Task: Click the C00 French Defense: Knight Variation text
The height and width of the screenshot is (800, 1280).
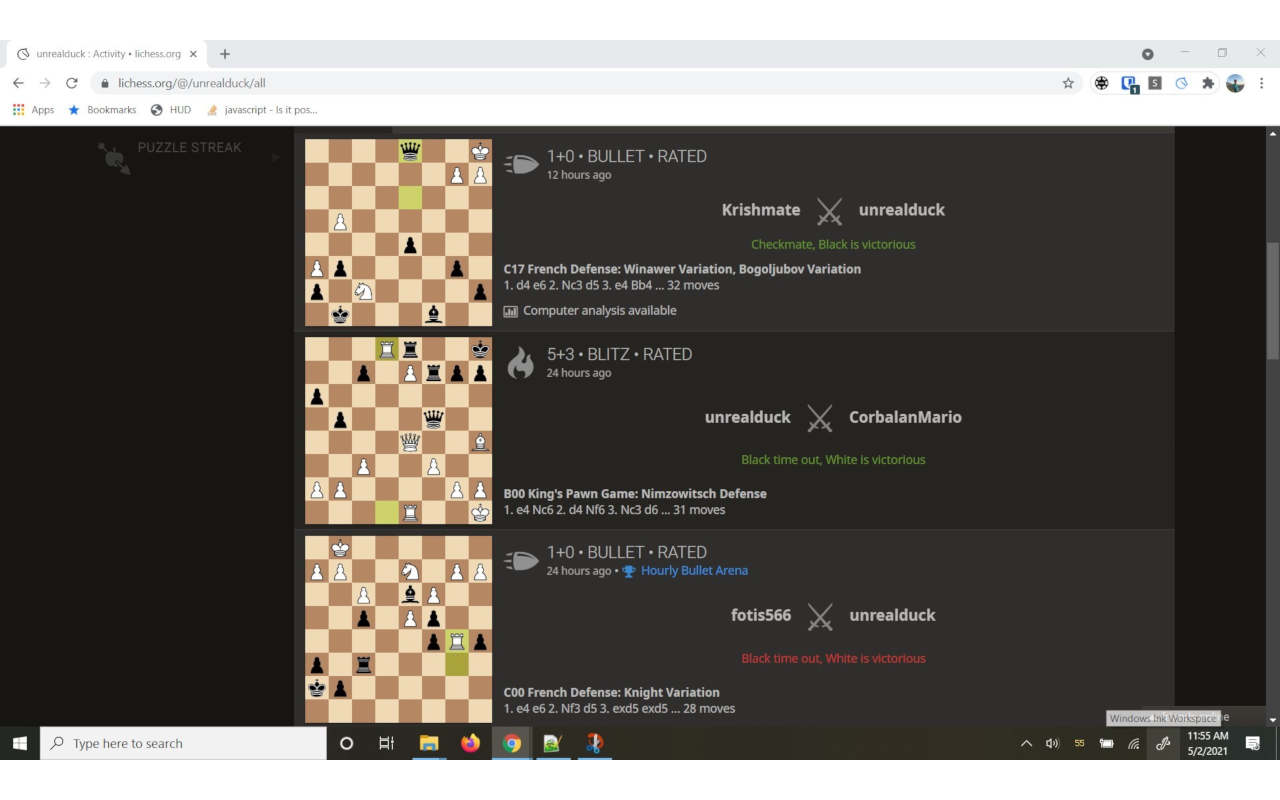Action: pos(611,692)
